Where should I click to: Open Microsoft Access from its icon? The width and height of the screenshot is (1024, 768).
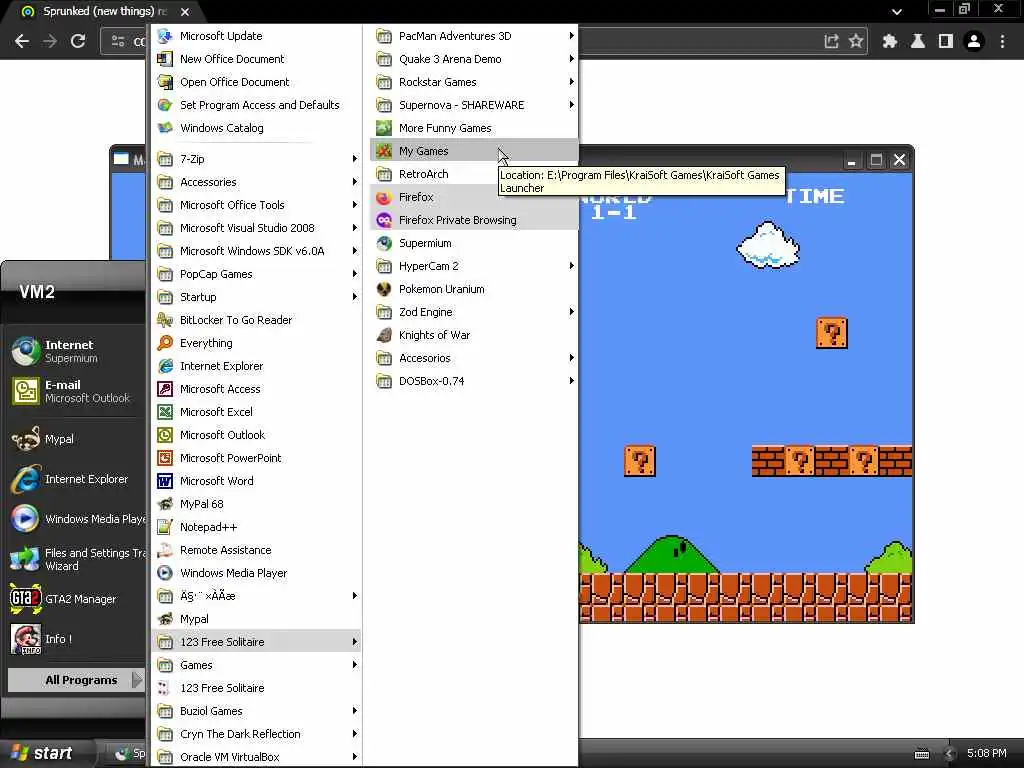tap(165, 389)
